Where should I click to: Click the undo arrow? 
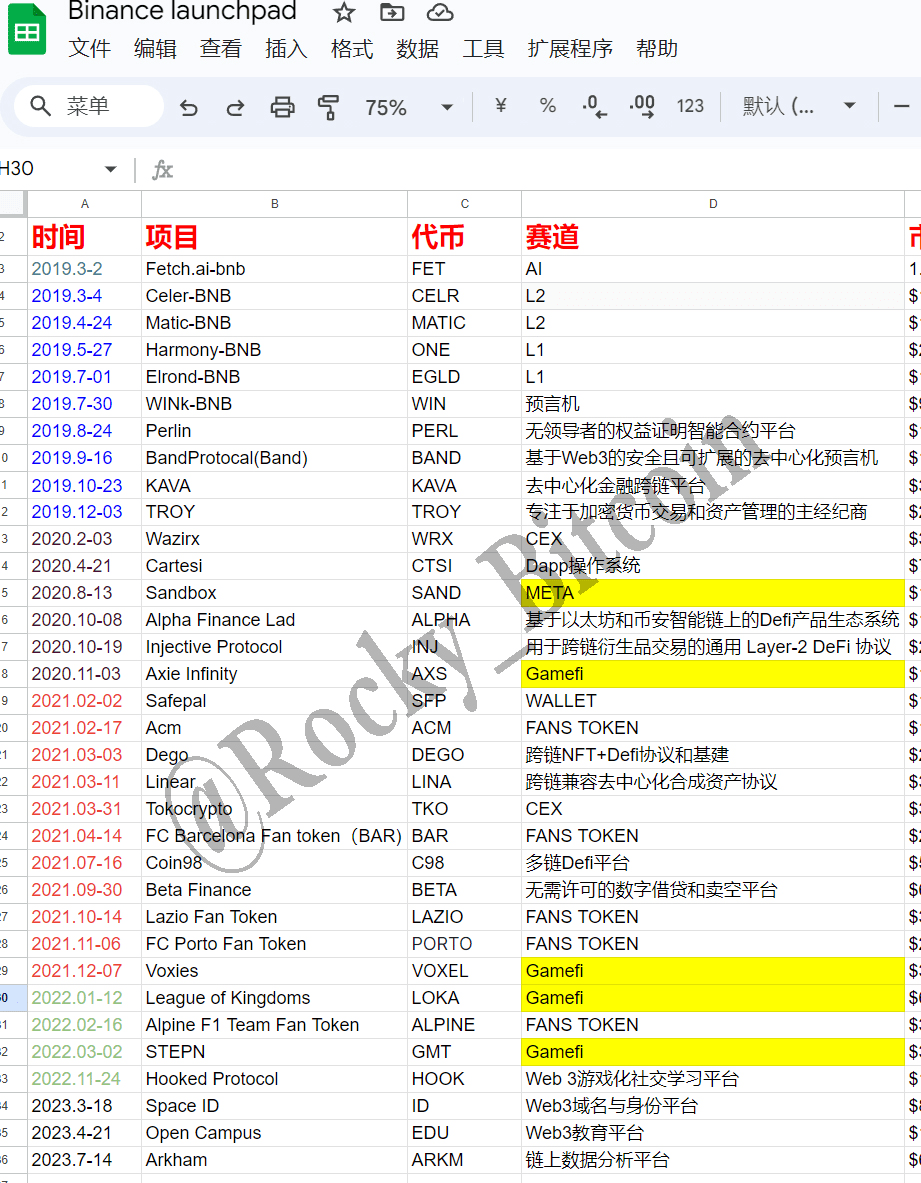pos(189,107)
